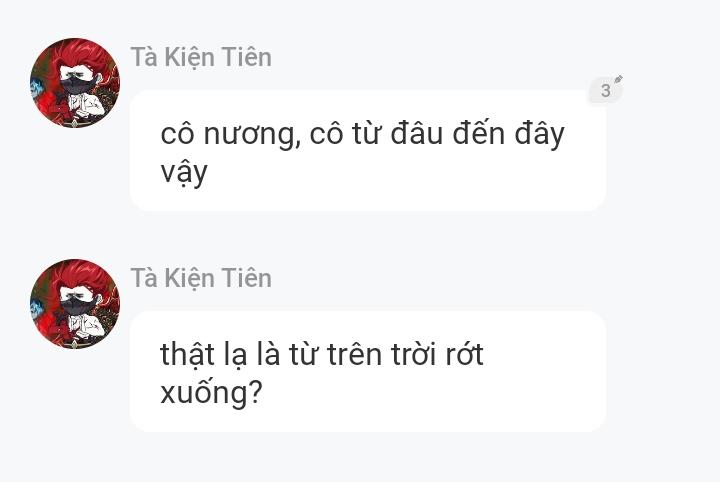Click the word 'vậy' in first message
Viewport: 720px width, 482px height.
coord(184,172)
